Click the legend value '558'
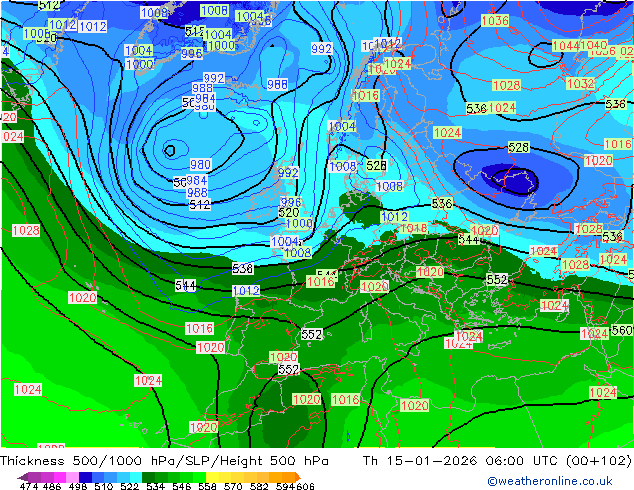This screenshot has width=634, height=490. 207,486
